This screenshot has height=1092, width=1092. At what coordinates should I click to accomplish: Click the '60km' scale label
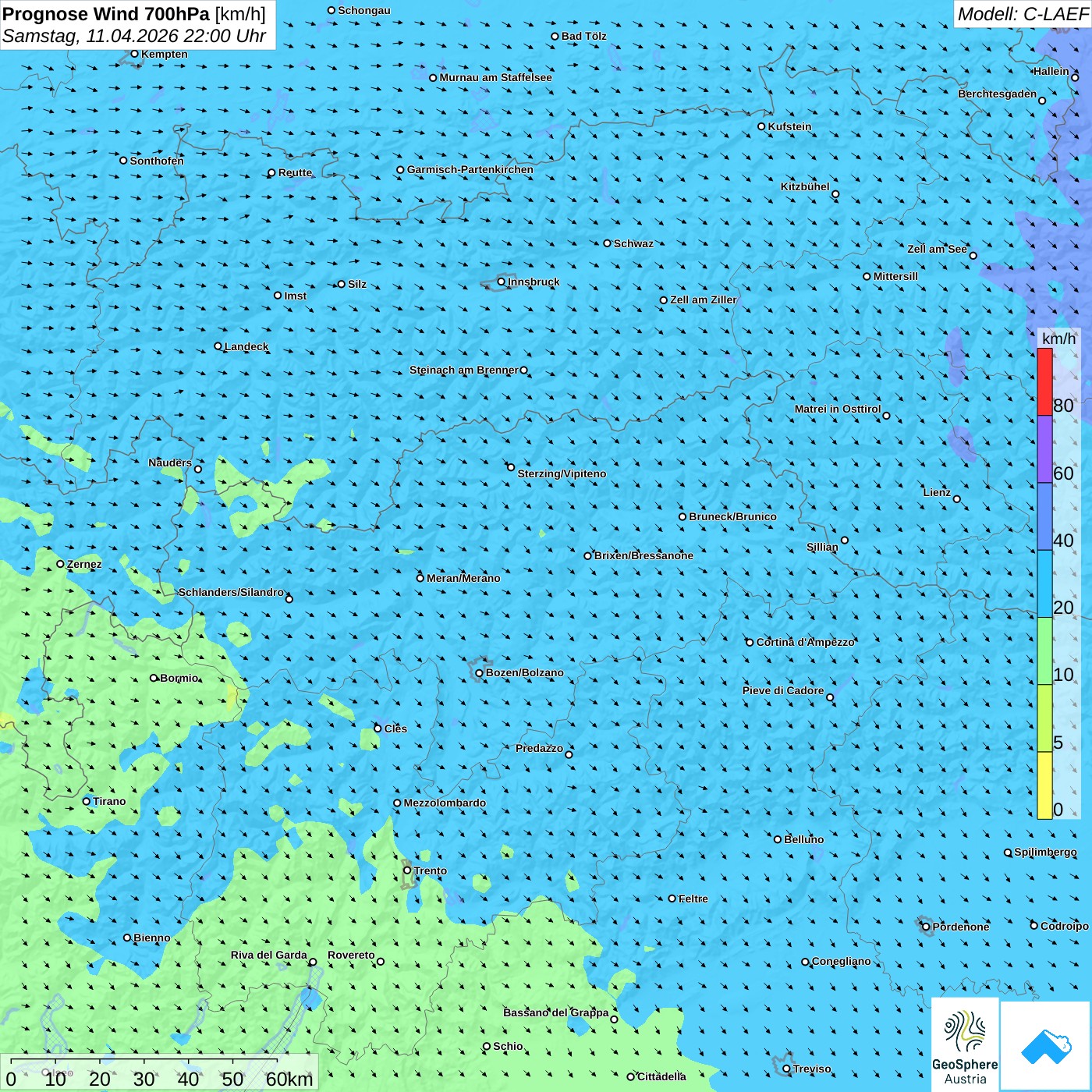(x=289, y=1079)
